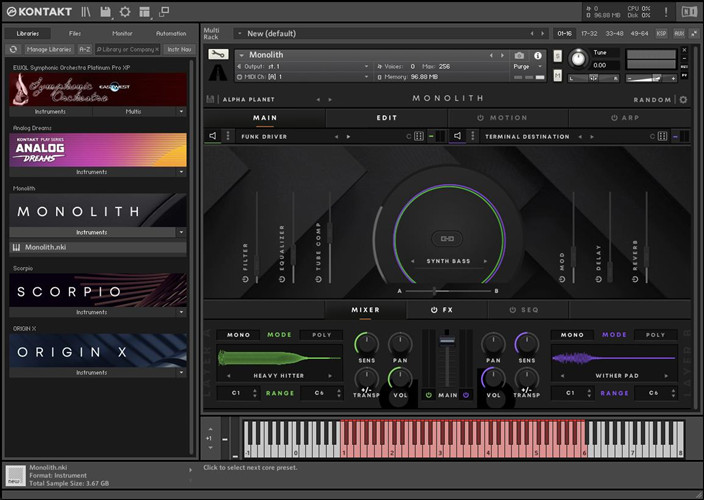The width and height of the screenshot is (704, 500).
Task: Click the info 'i' icon beside camera
Action: 539,55
